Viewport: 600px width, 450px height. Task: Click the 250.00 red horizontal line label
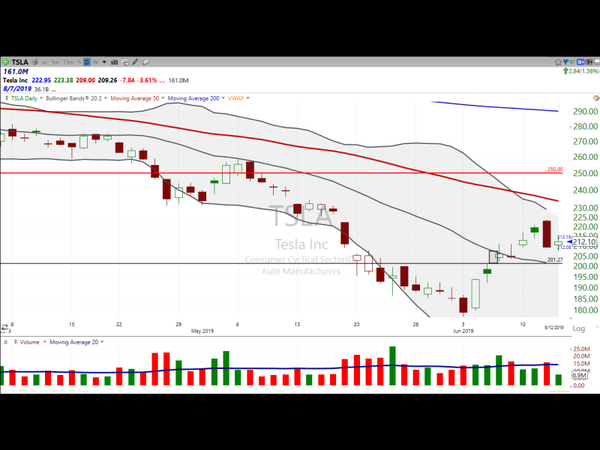pos(555,169)
